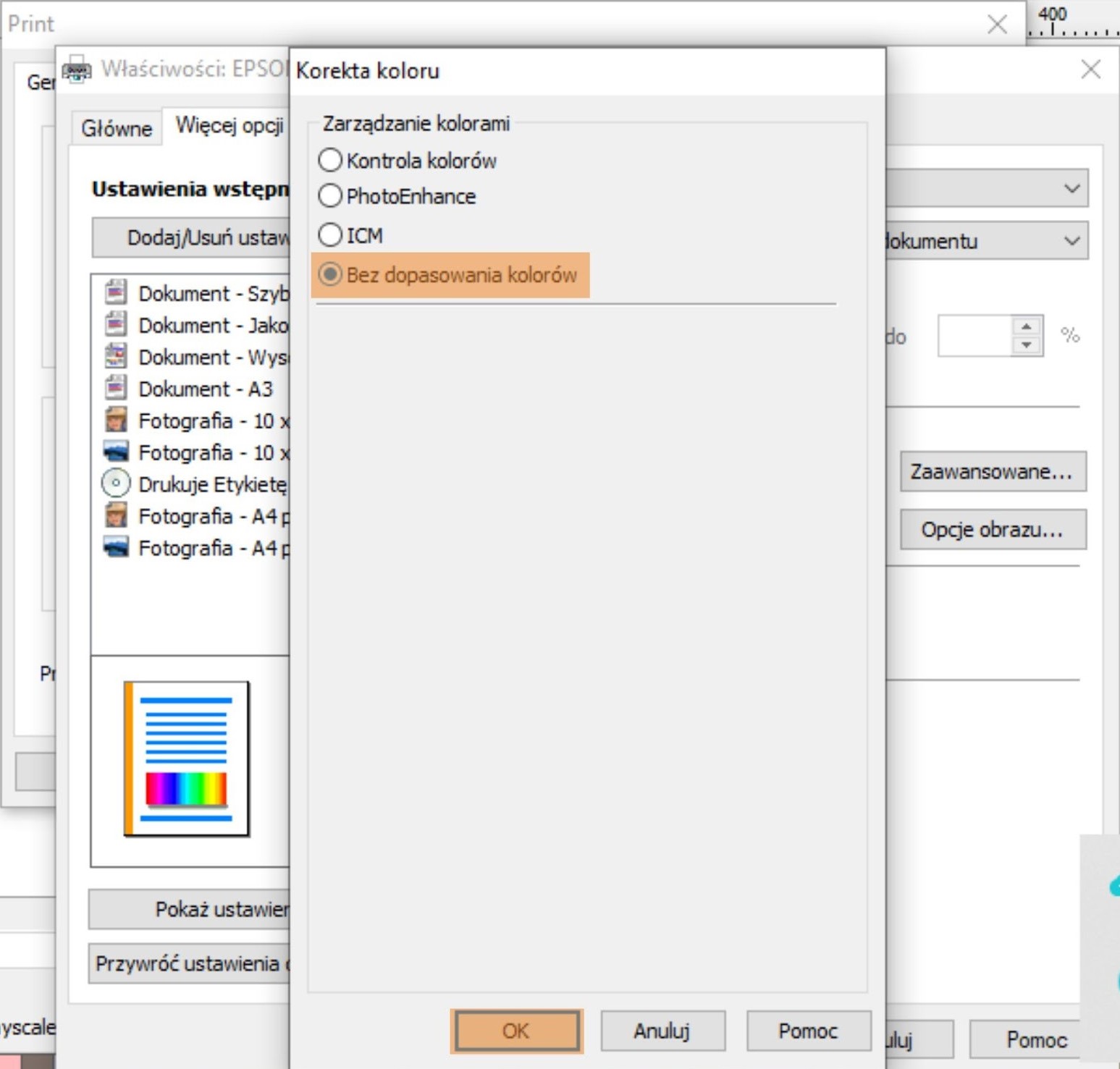This screenshot has width=1120, height=1069.
Task: Click the 'Dokument - Jako' preset icon
Action: tap(116, 324)
